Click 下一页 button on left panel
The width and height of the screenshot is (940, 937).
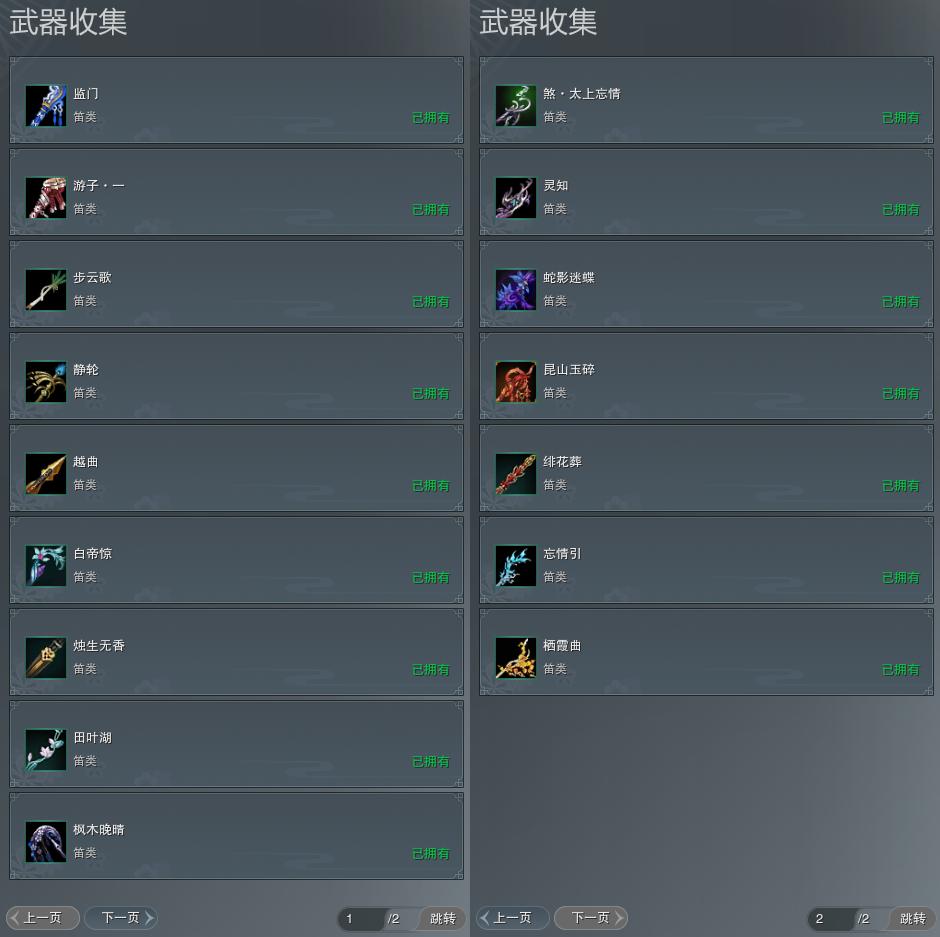point(121,918)
